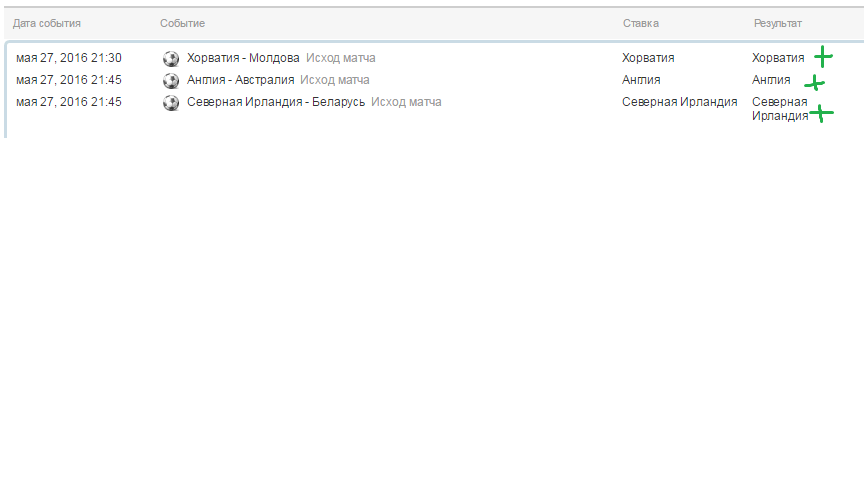Click soccer ball icon for Хорватия - Молдова
The image size is (864, 483).
point(171,58)
